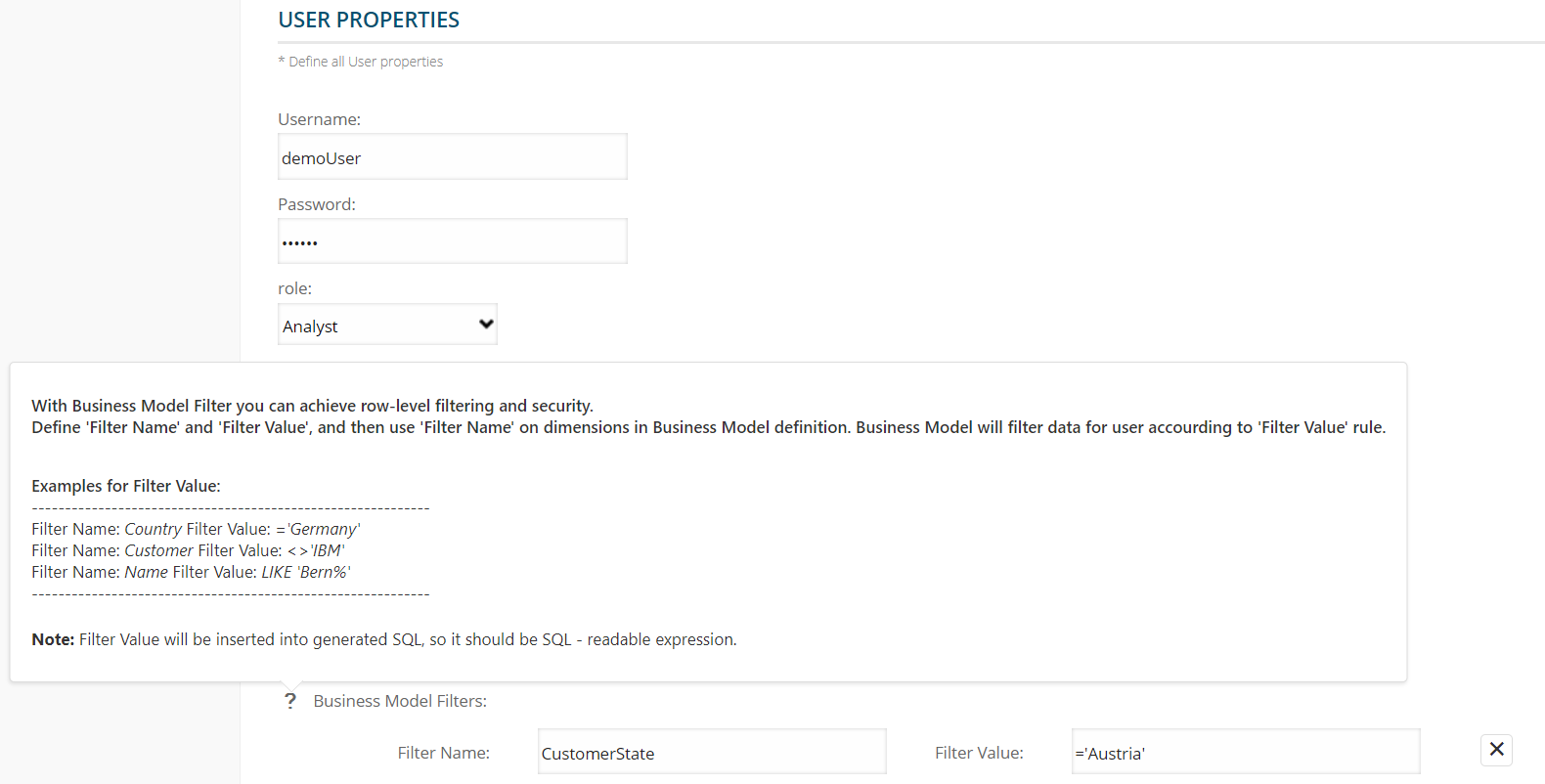
Task: Click the Filter Value label
Action: pos(979,753)
